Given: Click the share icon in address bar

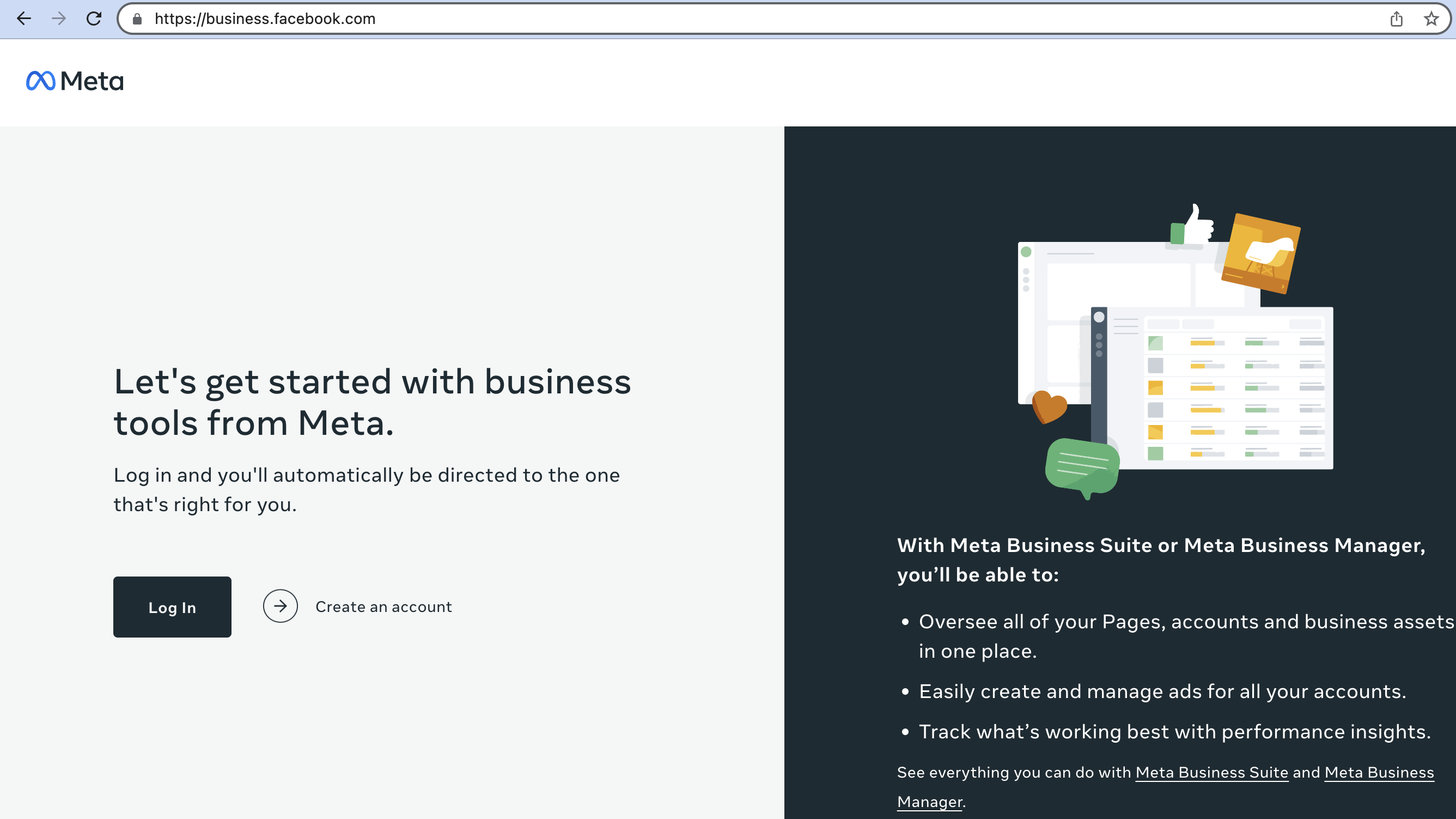Looking at the screenshot, I should tap(1396, 19).
